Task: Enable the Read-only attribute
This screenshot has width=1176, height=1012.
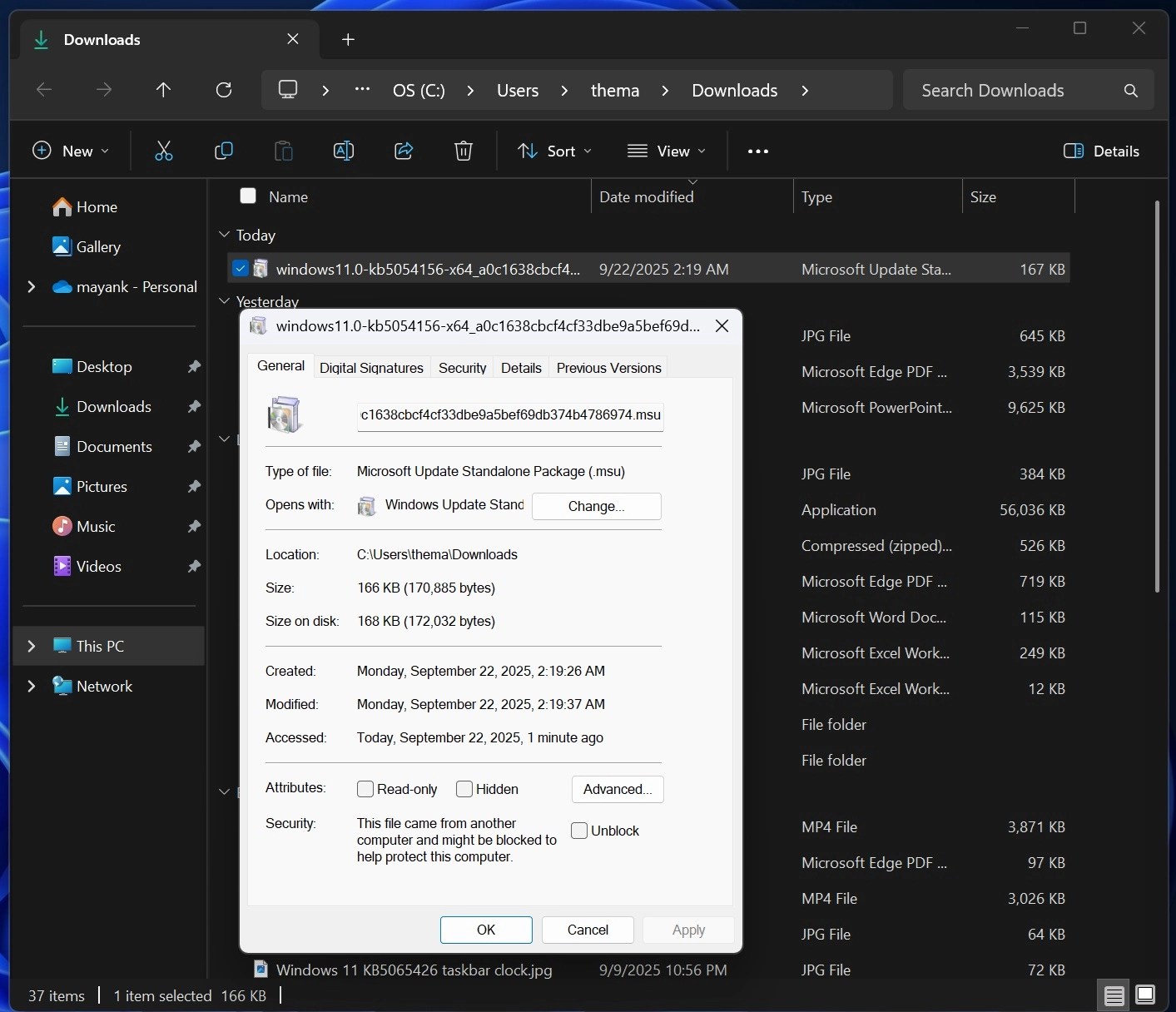Action: [x=365, y=789]
